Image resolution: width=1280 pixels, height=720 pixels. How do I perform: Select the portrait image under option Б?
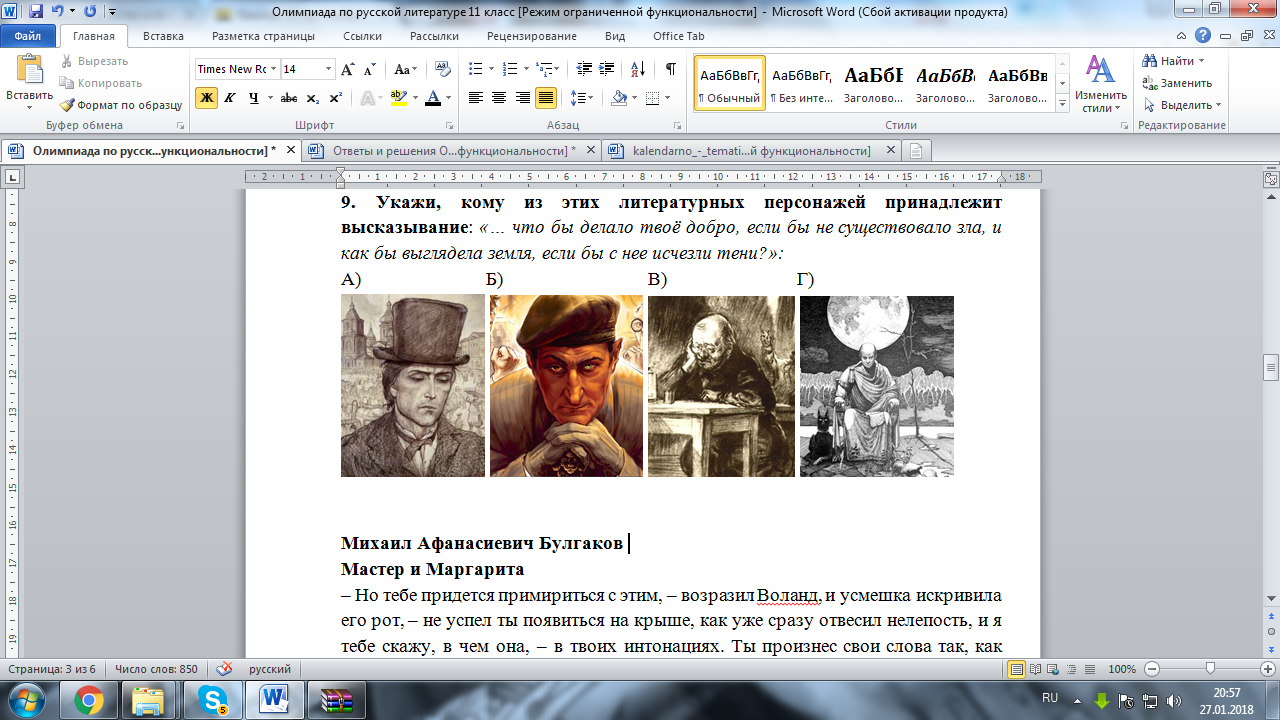[x=566, y=386]
